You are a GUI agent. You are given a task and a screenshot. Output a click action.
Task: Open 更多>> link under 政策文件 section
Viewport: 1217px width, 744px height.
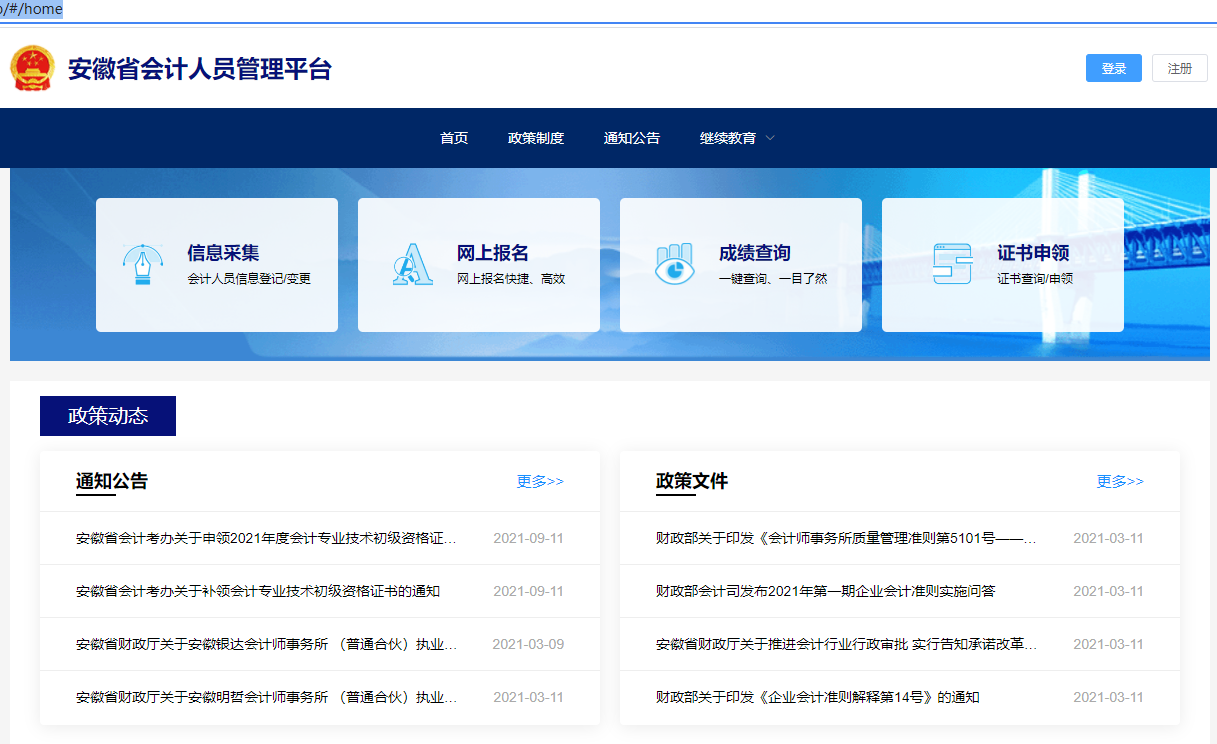pos(1120,481)
